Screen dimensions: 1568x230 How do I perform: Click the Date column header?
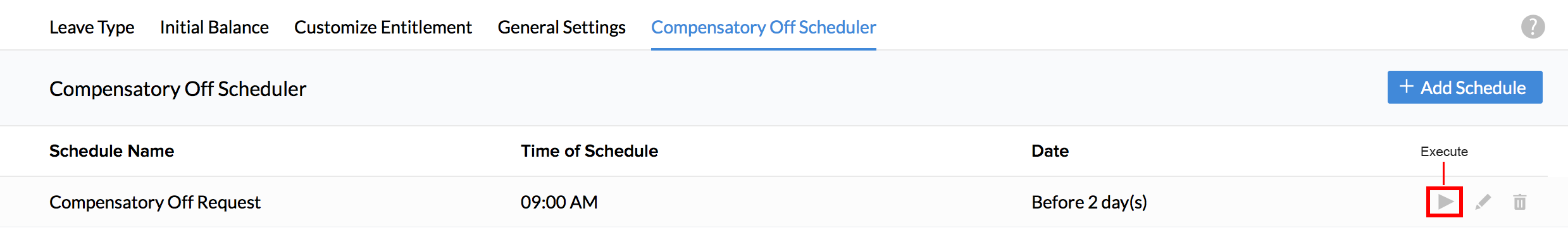1050,151
